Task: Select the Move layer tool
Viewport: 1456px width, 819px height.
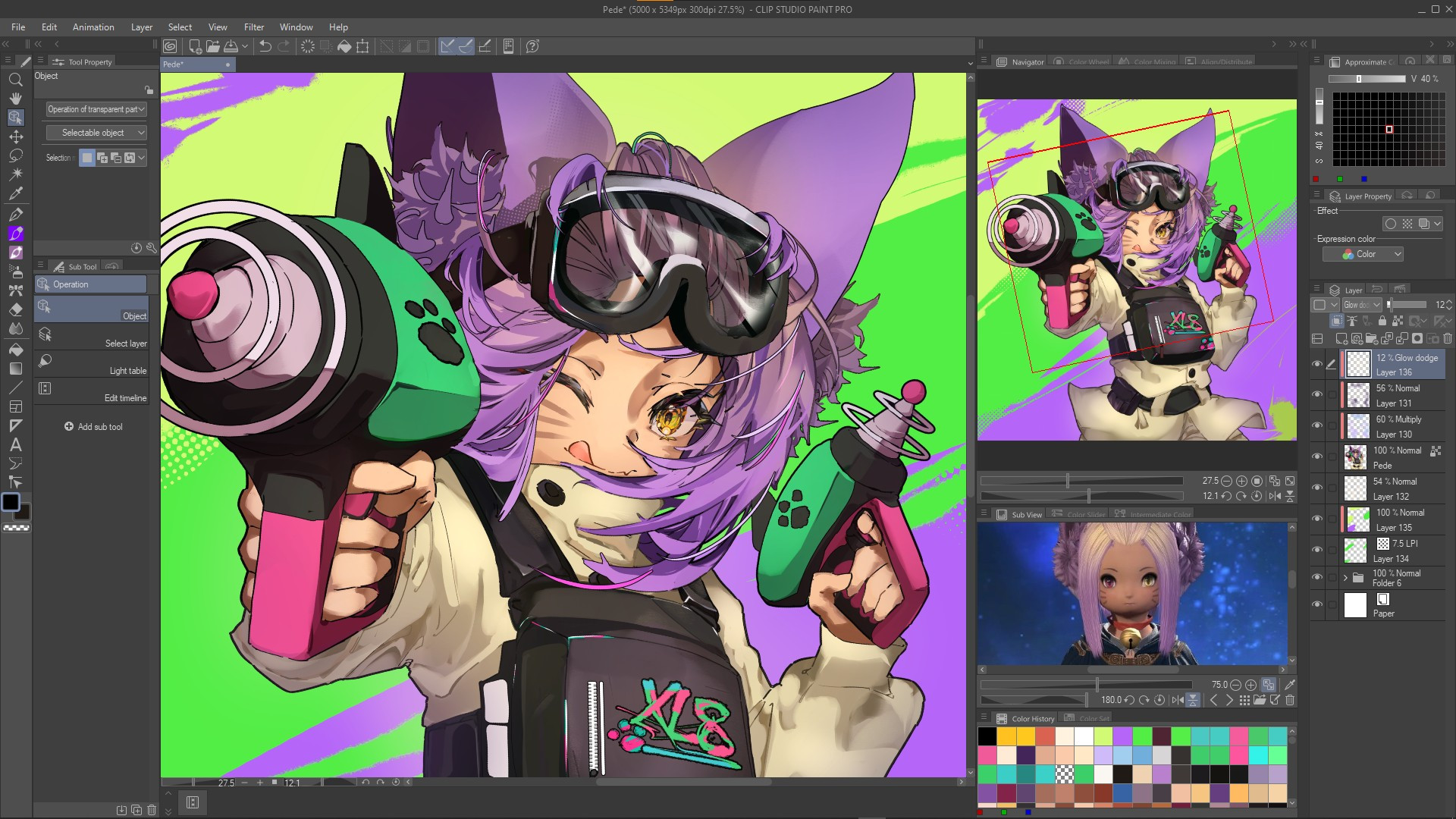Action: coord(15,136)
